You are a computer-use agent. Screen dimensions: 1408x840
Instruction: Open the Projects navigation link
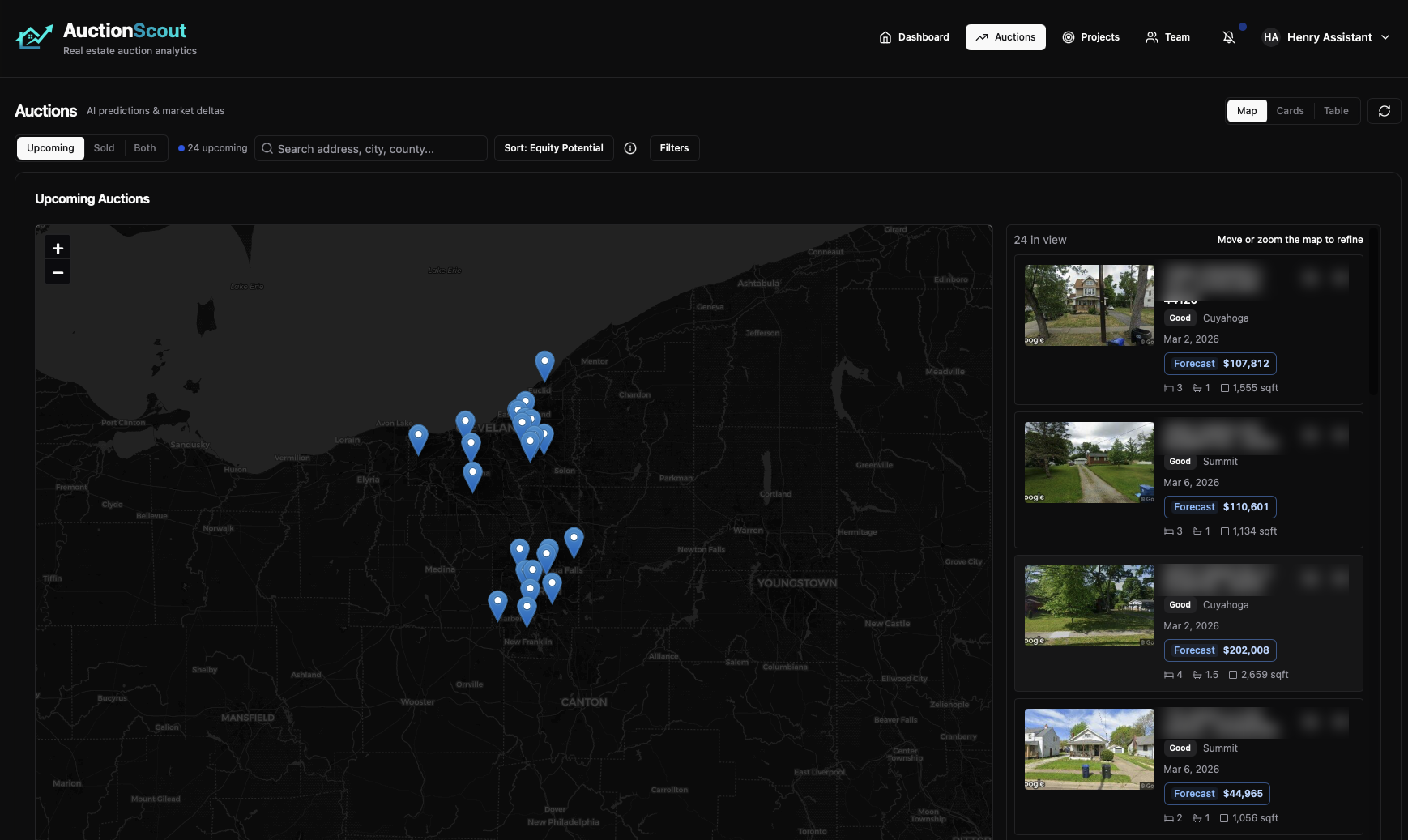[1090, 37]
